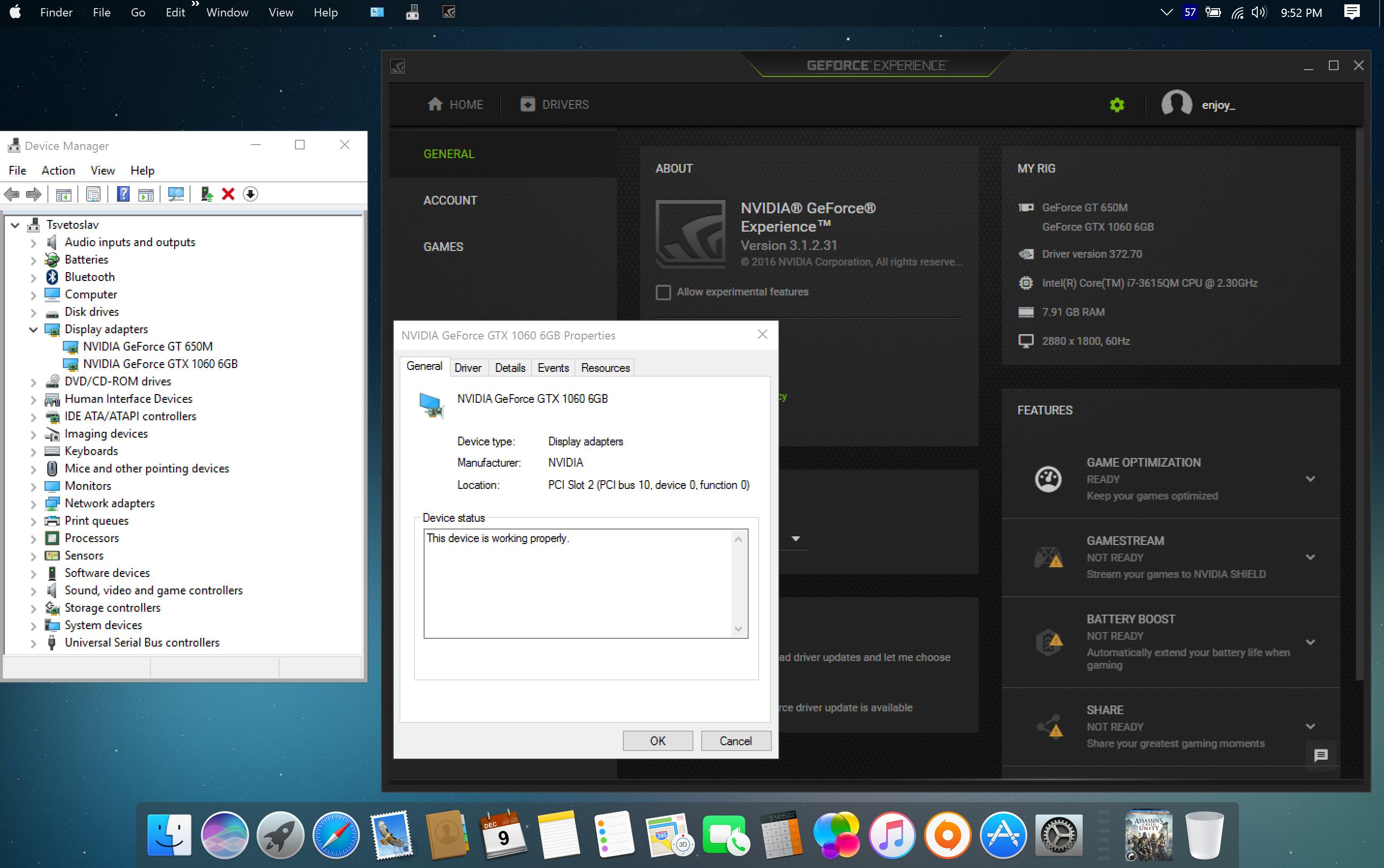Expand the Network adapters node
Image resolution: width=1384 pixels, height=868 pixels.
(33, 504)
